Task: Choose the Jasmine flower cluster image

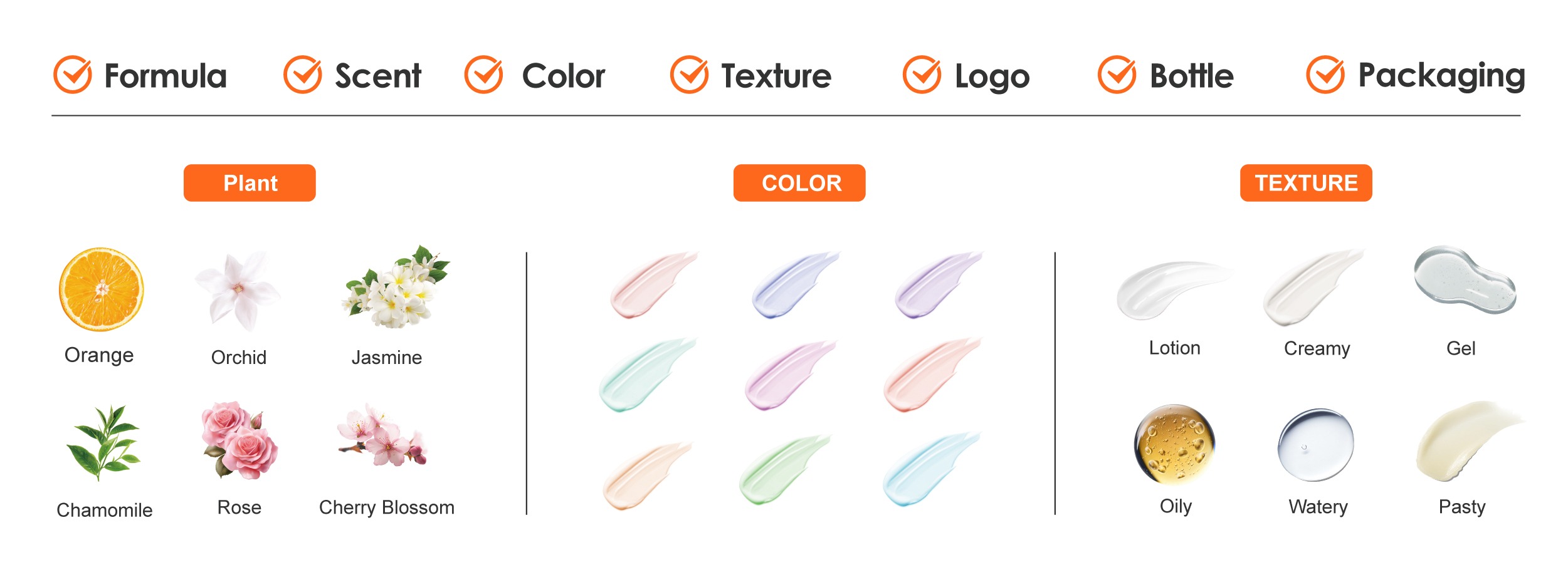Action: point(396,287)
